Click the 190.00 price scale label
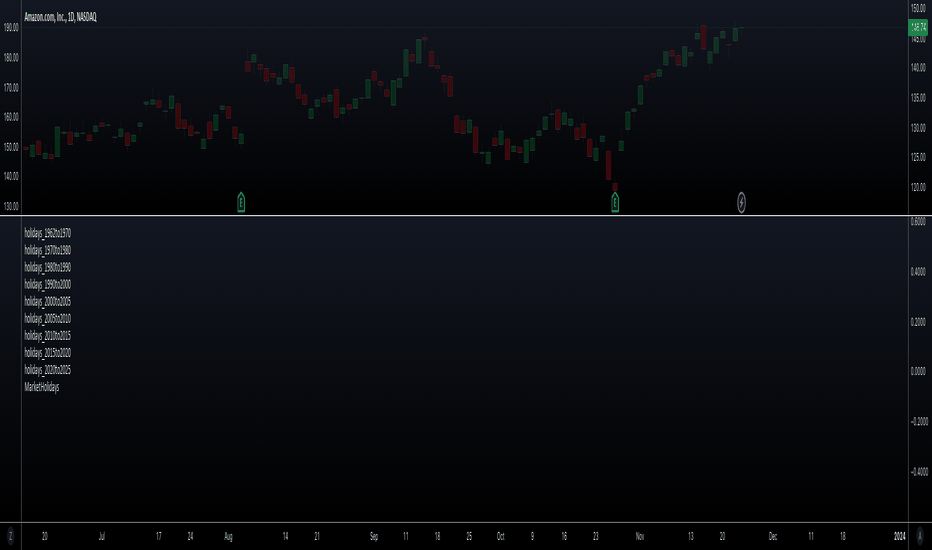 pyautogui.click(x=11, y=27)
